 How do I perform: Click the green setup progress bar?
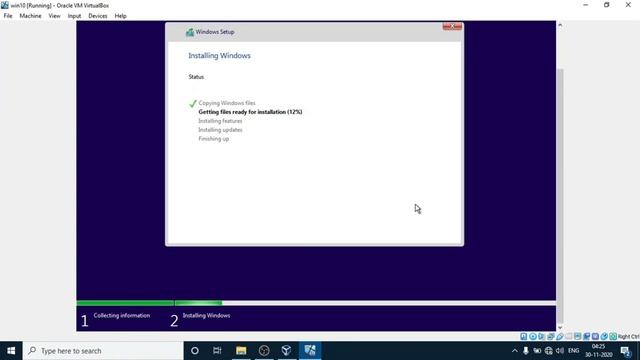tap(149, 303)
